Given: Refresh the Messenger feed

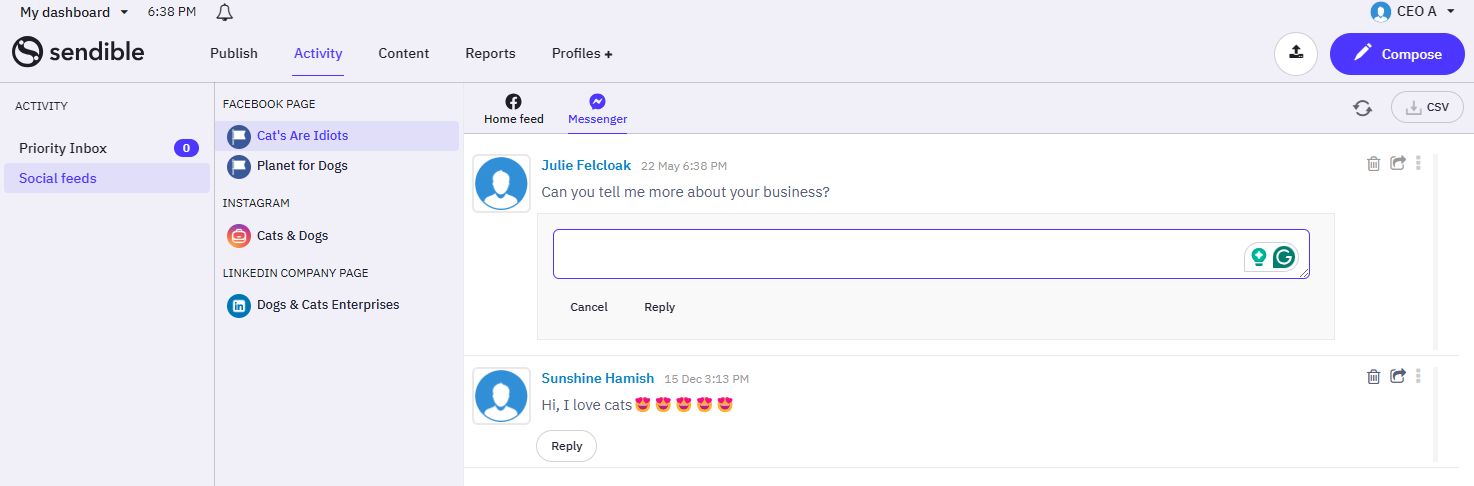Looking at the screenshot, I should coord(1362,108).
